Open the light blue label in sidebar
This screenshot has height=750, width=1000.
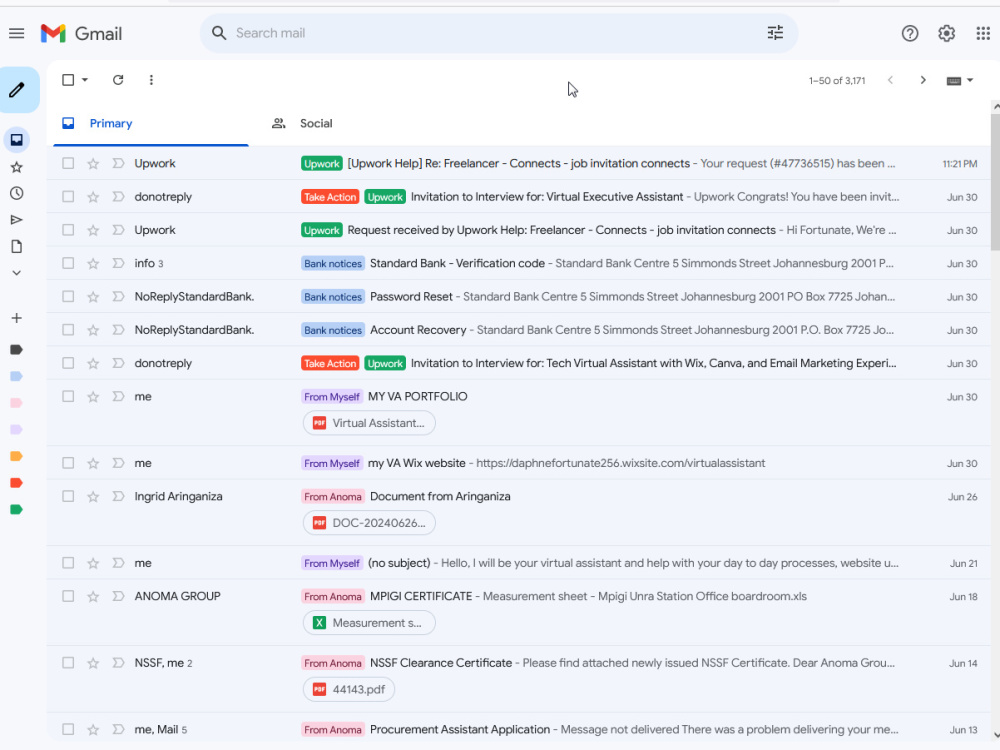point(17,376)
